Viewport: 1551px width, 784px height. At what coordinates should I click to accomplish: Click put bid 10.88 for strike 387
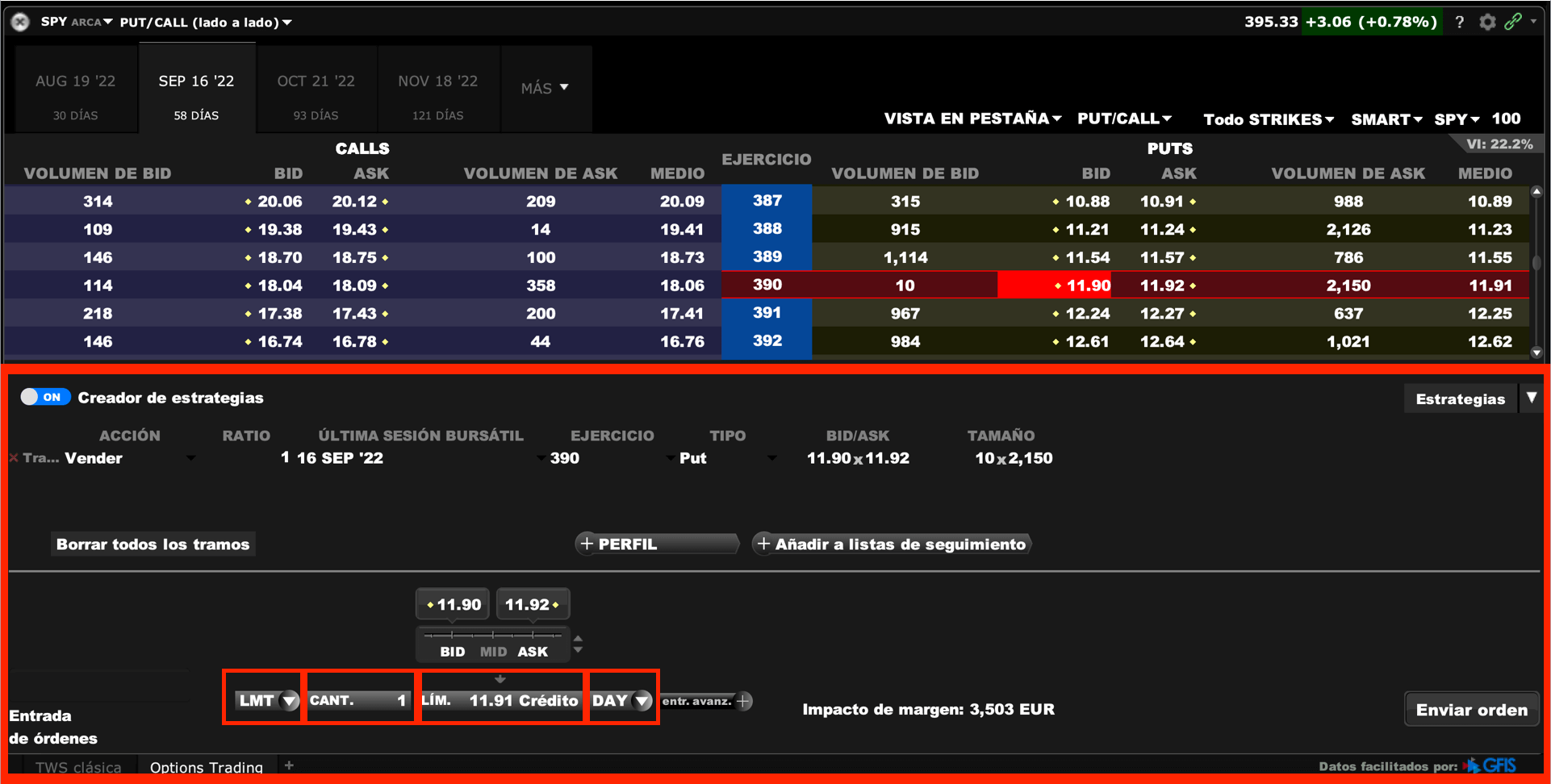tap(1087, 202)
